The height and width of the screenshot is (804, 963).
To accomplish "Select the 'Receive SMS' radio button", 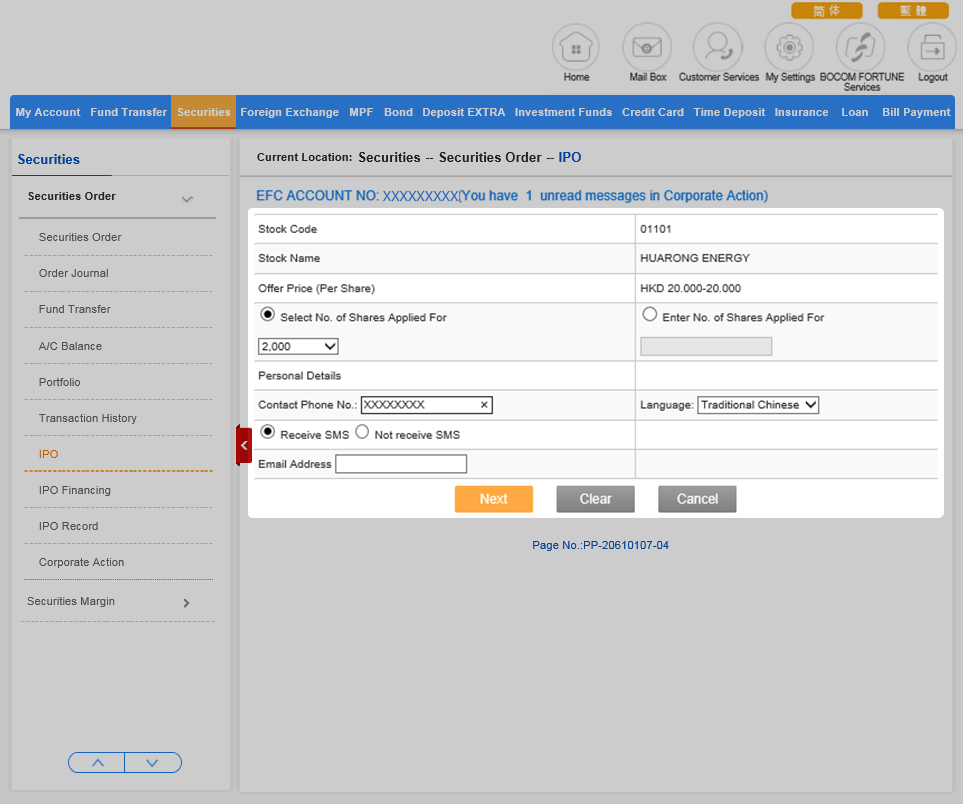I will 267,433.
